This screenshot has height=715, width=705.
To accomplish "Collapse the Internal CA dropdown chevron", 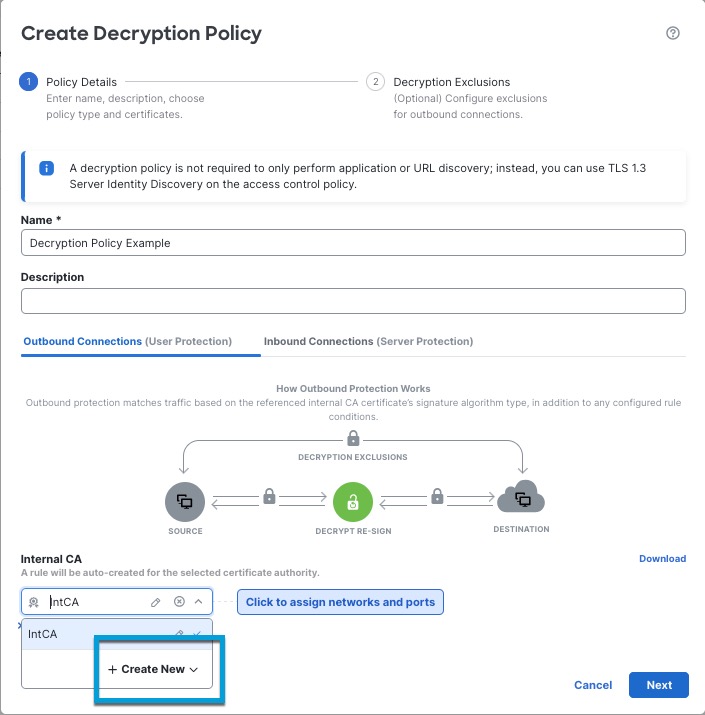I will (199, 602).
